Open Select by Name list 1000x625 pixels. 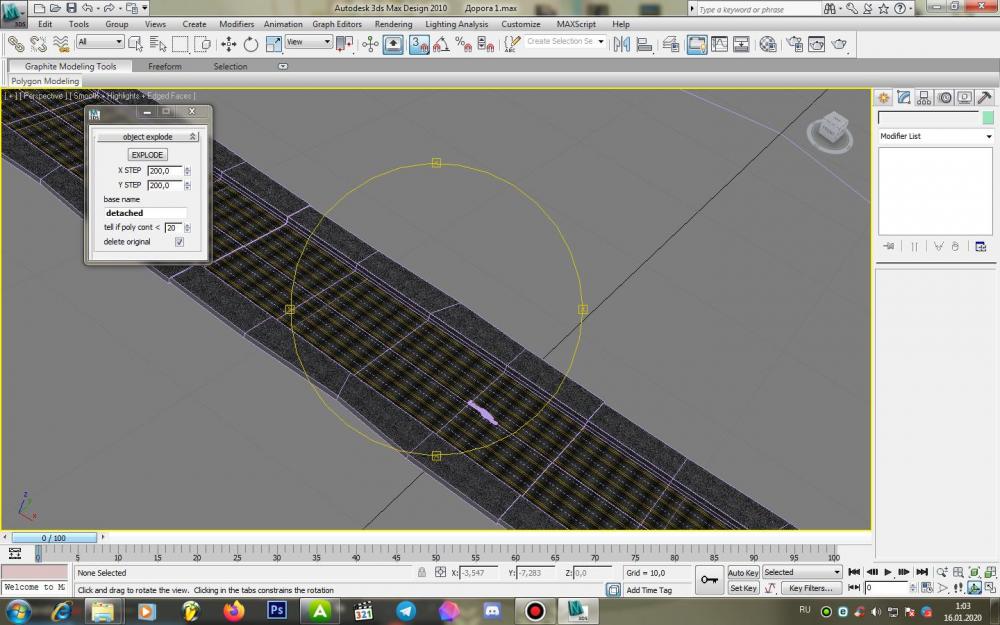pyautogui.click(x=158, y=44)
